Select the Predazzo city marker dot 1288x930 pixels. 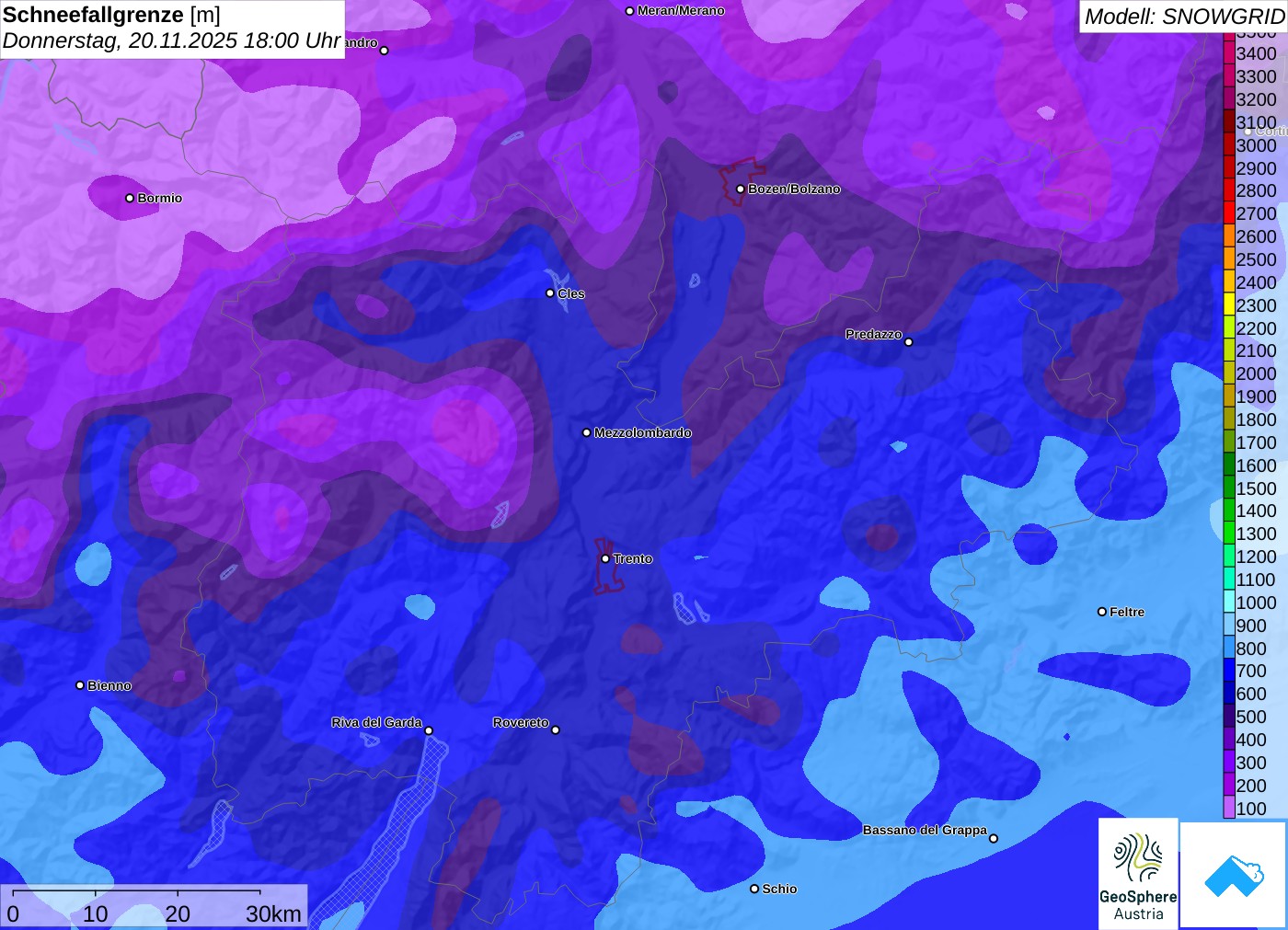[909, 341]
